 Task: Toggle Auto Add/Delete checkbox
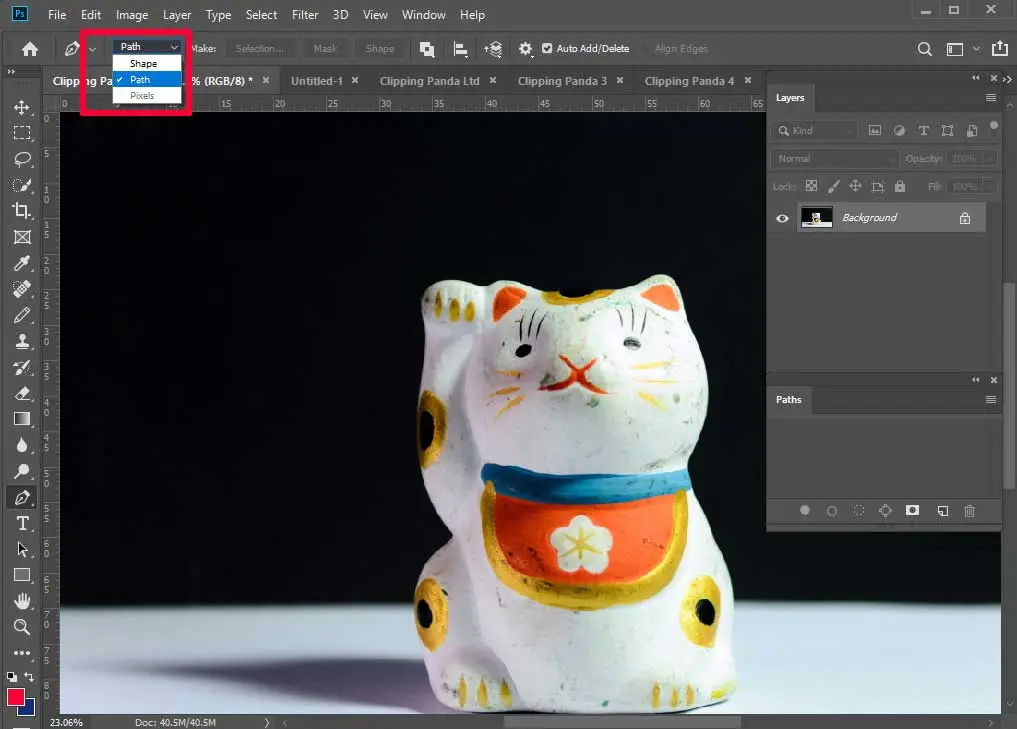tap(547, 49)
